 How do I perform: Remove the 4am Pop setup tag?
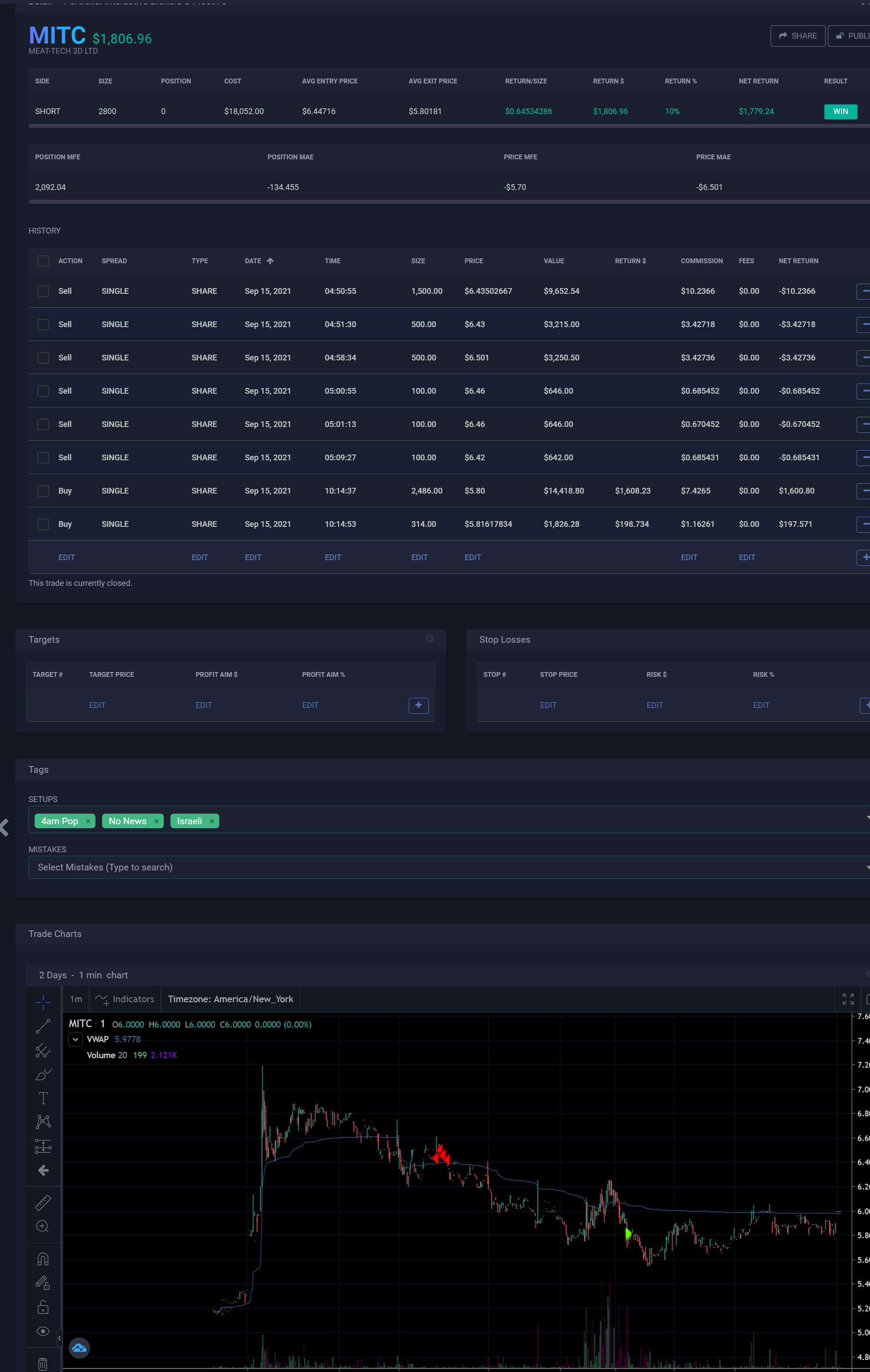[88, 821]
